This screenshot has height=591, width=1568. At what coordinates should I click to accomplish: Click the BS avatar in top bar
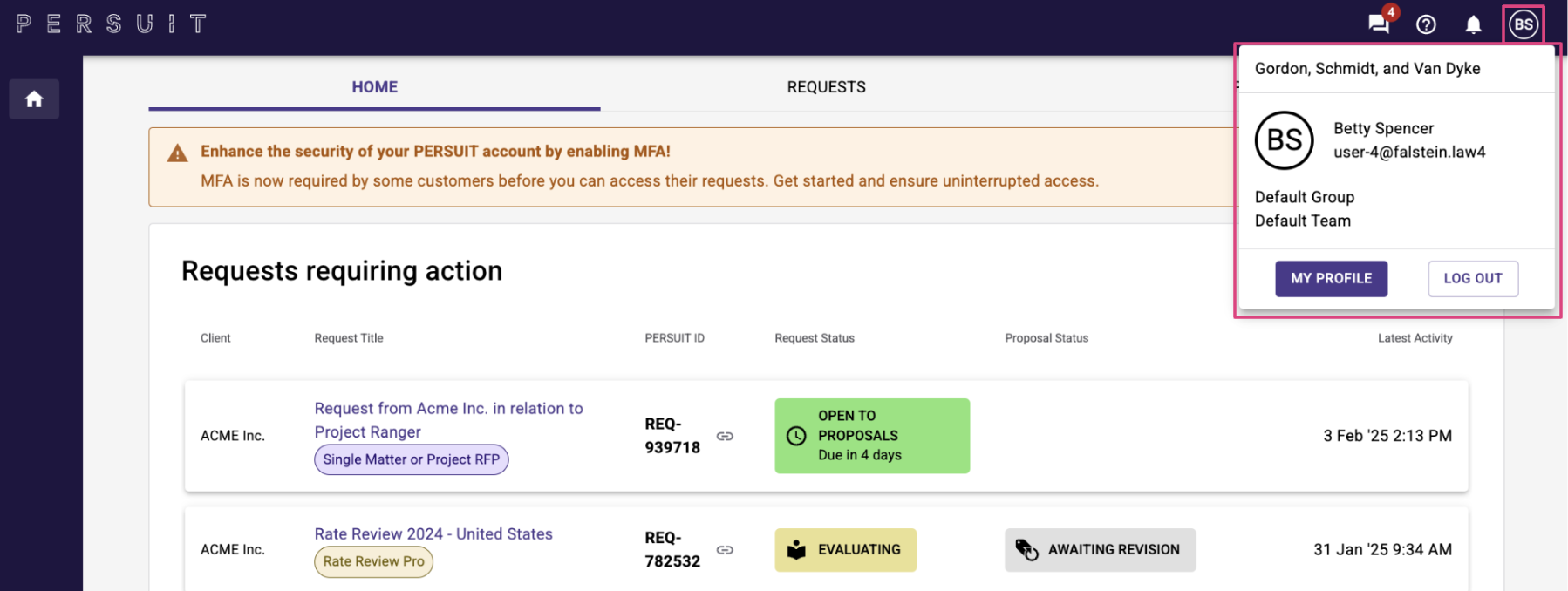[1524, 24]
